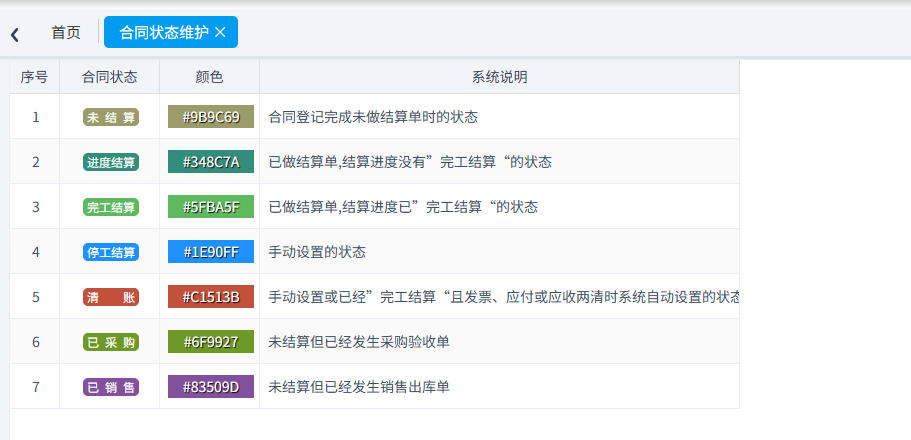This screenshot has height=440, width=911.
Task: Click the back chevron arrow in tab bar
Action: pos(15,35)
